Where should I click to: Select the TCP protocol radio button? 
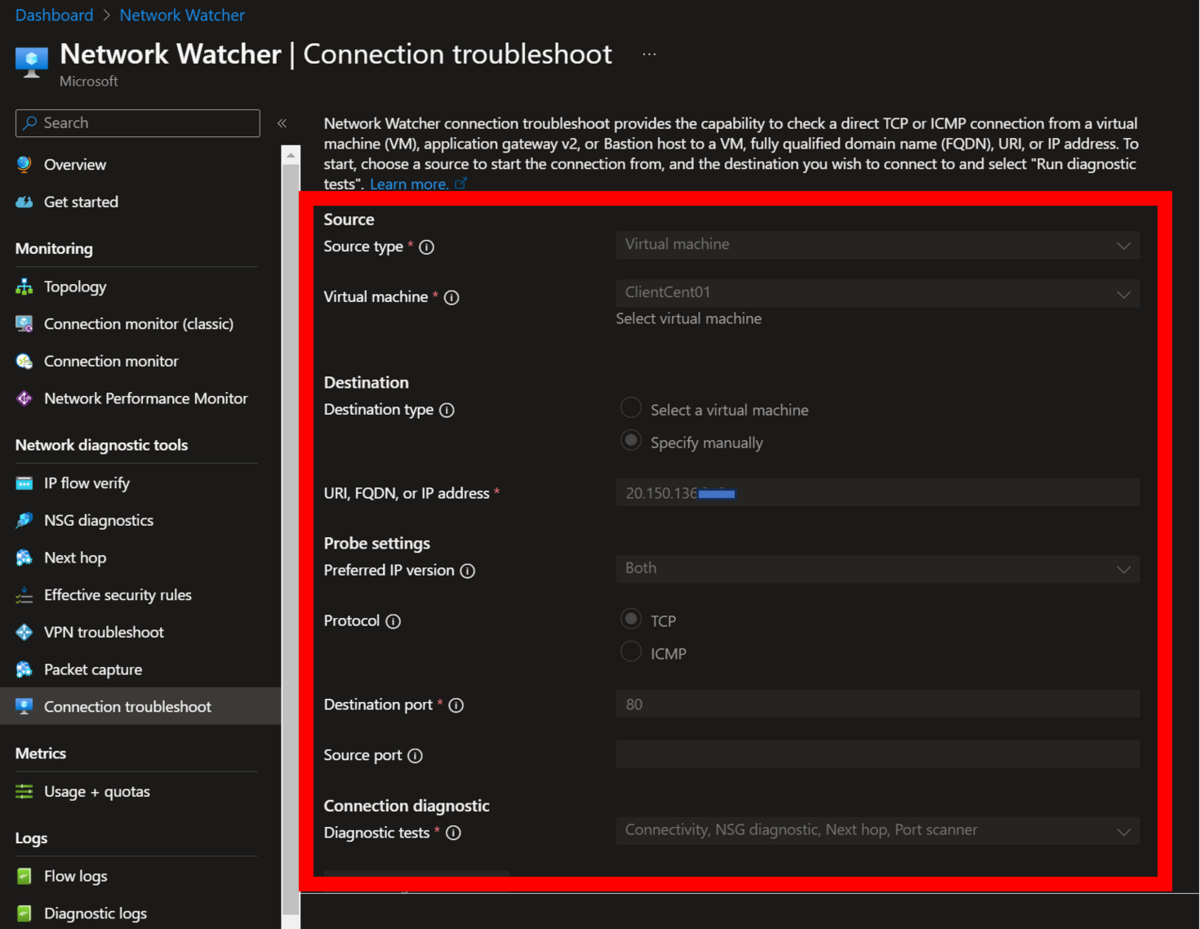tap(631, 619)
